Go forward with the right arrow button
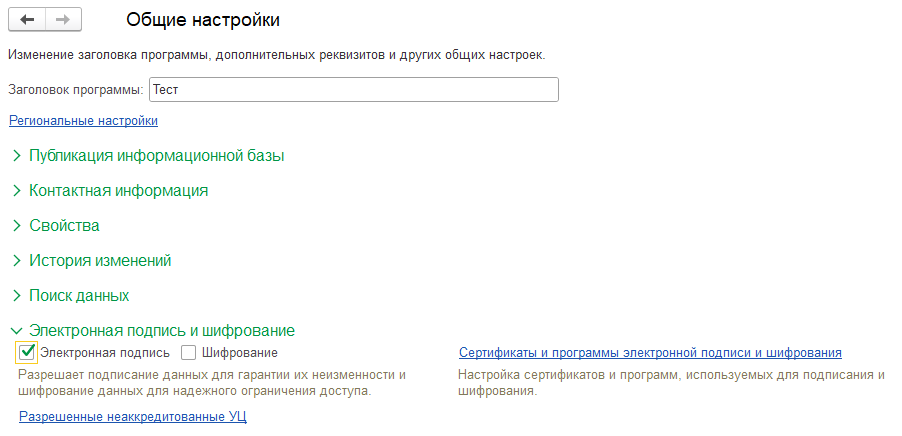The height and width of the screenshot is (436, 902). pyautogui.click(x=63, y=20)
